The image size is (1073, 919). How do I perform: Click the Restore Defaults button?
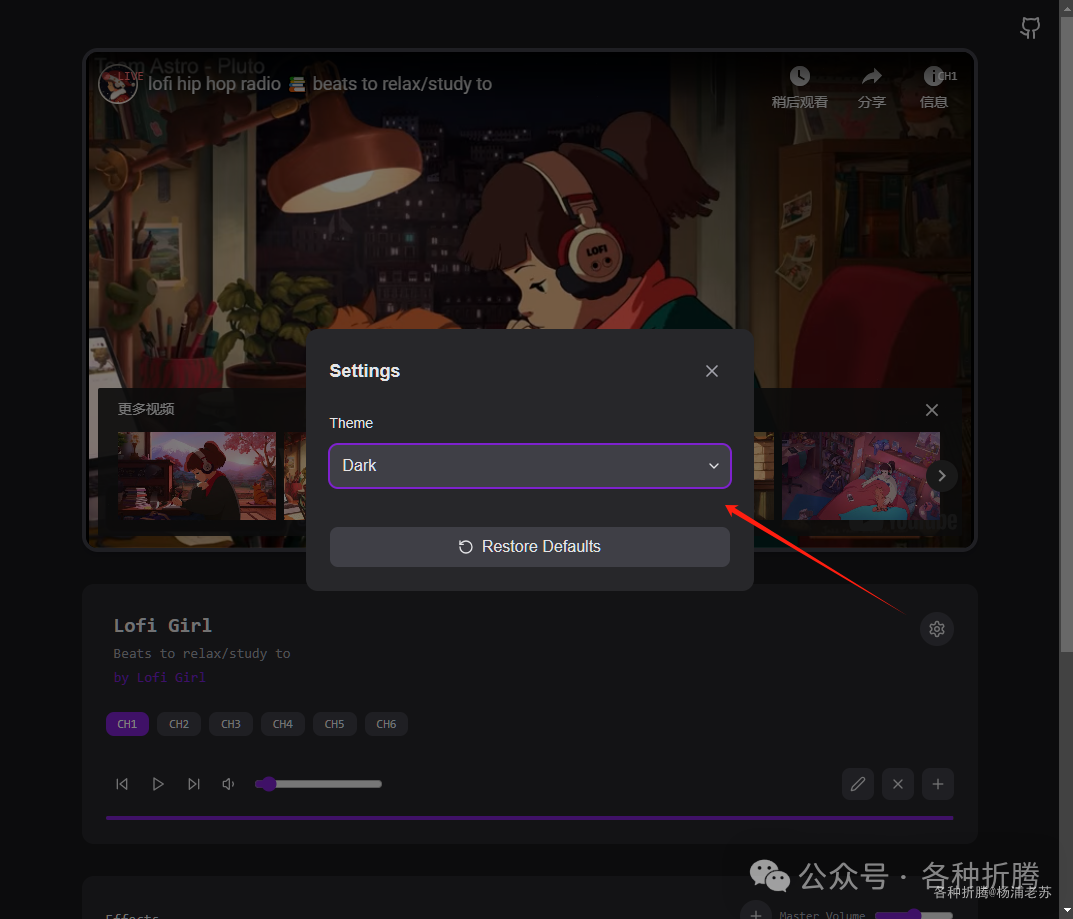pyautogui.click(x=530, y=547)
